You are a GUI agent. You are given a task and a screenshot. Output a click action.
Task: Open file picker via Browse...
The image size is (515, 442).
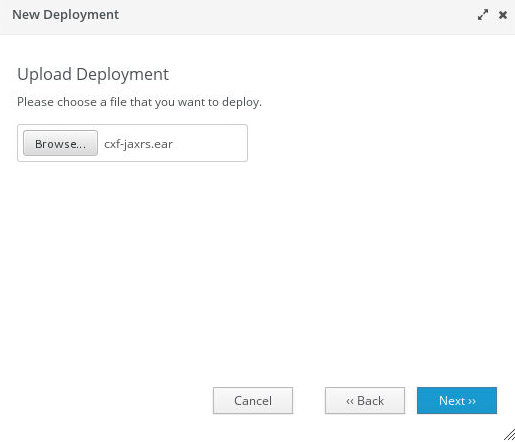point(60,143)
